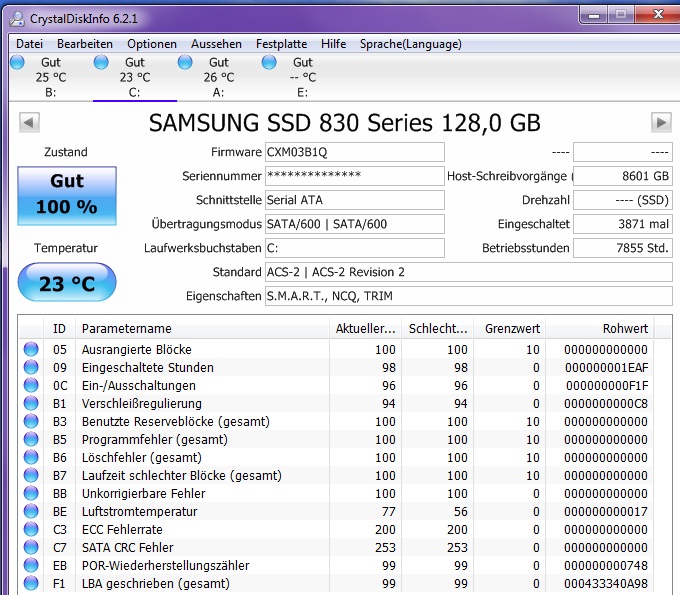Go to previous disk with left arrow
680x595 pixels.
(x=29, y=122)
